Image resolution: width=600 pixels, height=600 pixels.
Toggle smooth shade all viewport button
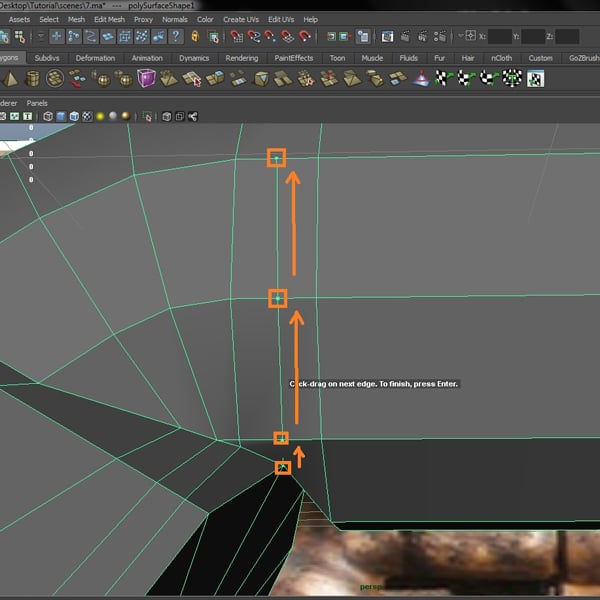coord(61,117)
